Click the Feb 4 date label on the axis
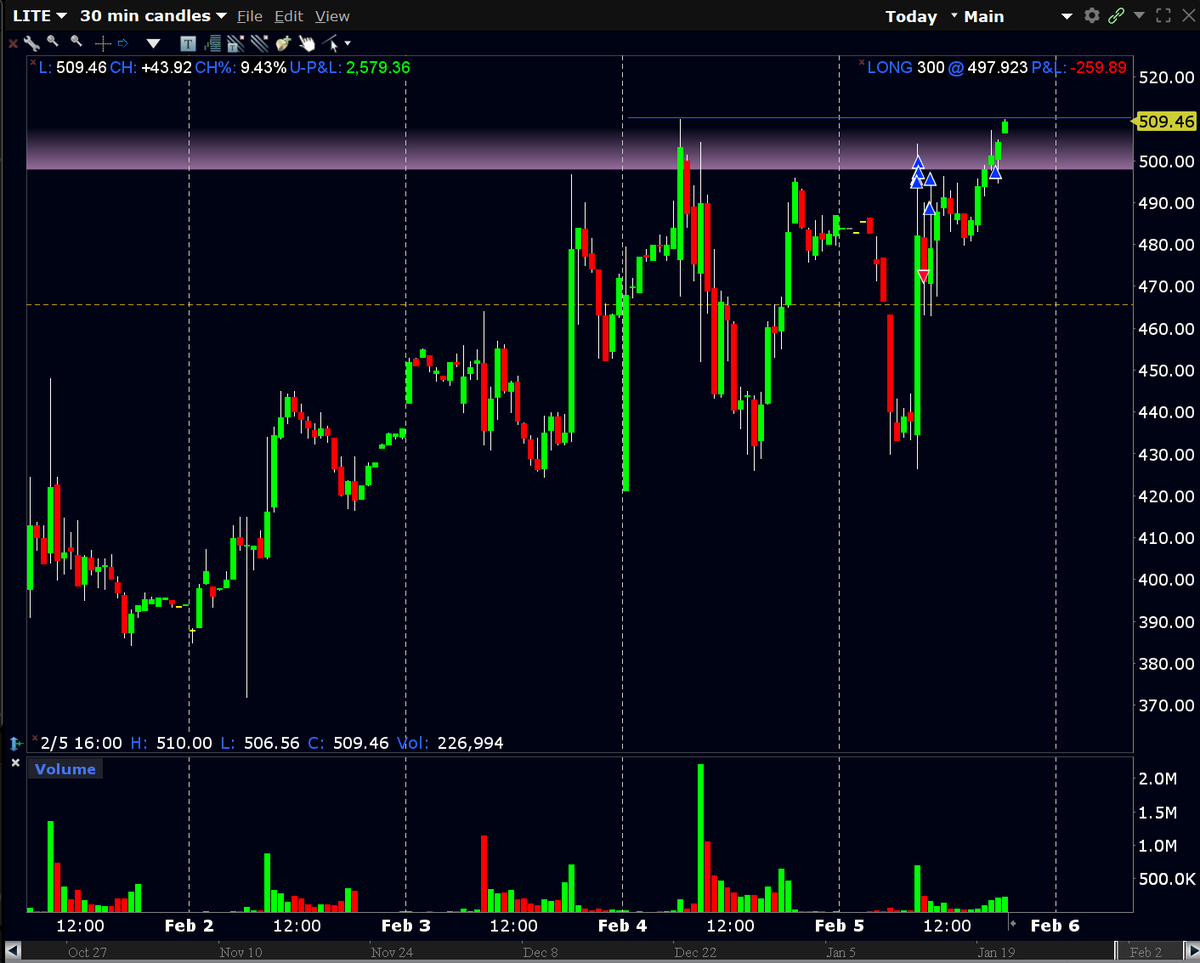This screenshot has width=1200, height=963. 622,926
